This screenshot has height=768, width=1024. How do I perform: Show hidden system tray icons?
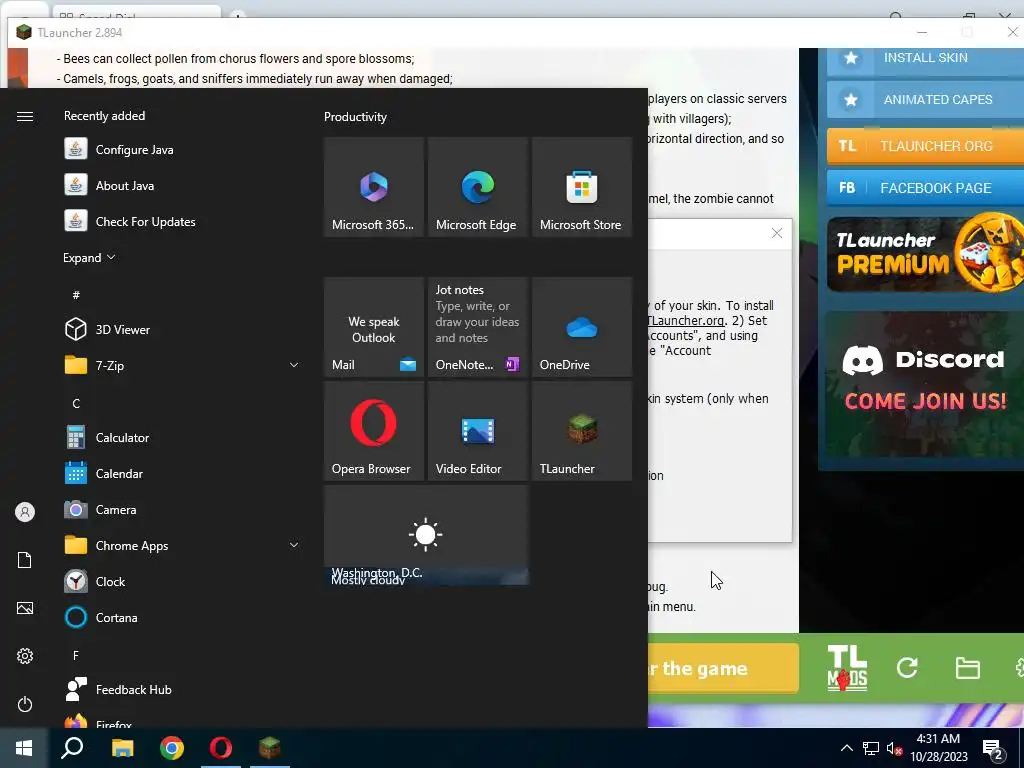click(846, 748)
